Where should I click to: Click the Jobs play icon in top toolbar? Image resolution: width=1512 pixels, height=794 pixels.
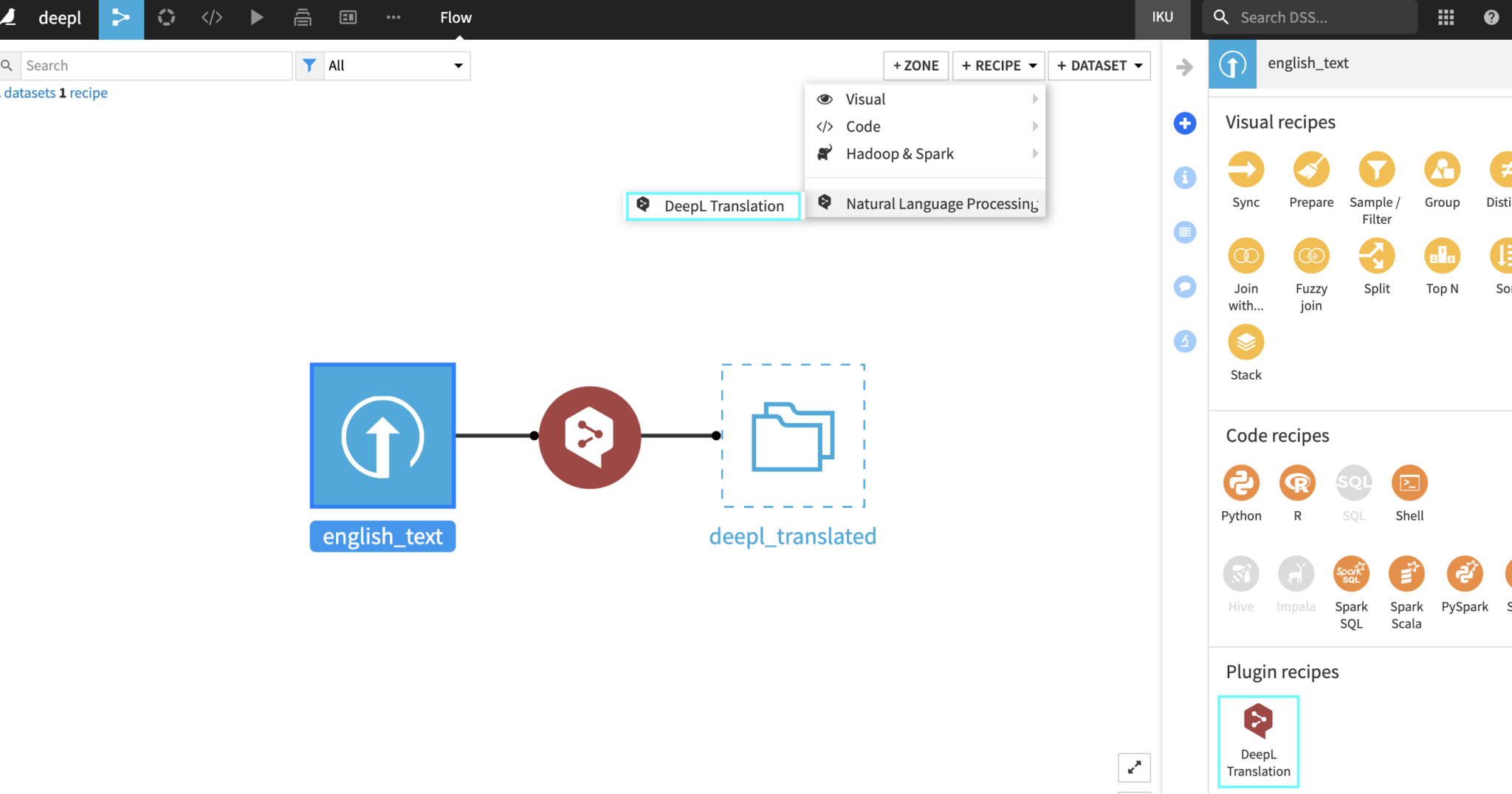(x=256, y=18)
